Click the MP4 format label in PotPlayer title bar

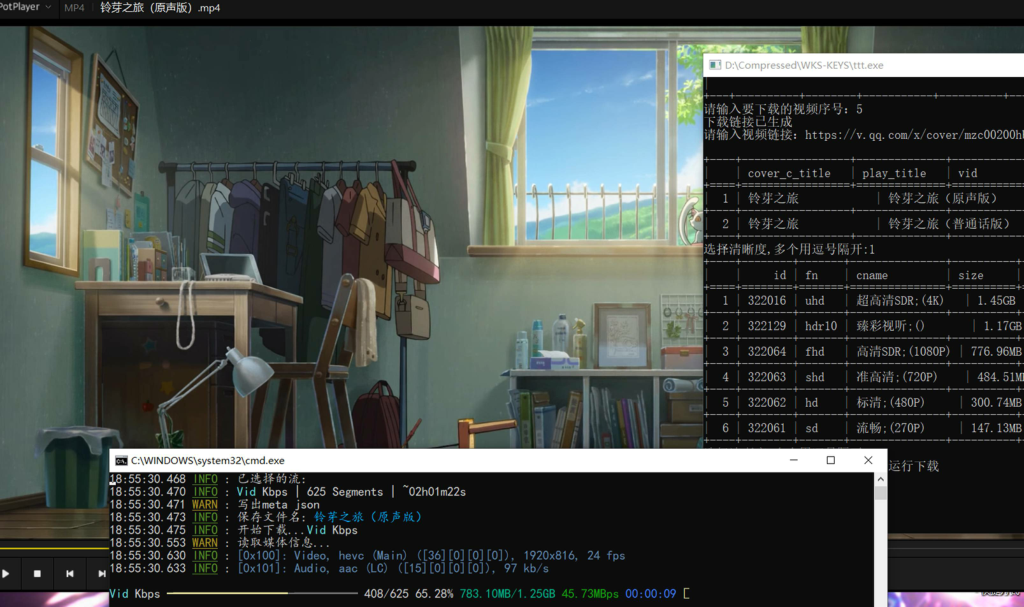click(74, 8)
